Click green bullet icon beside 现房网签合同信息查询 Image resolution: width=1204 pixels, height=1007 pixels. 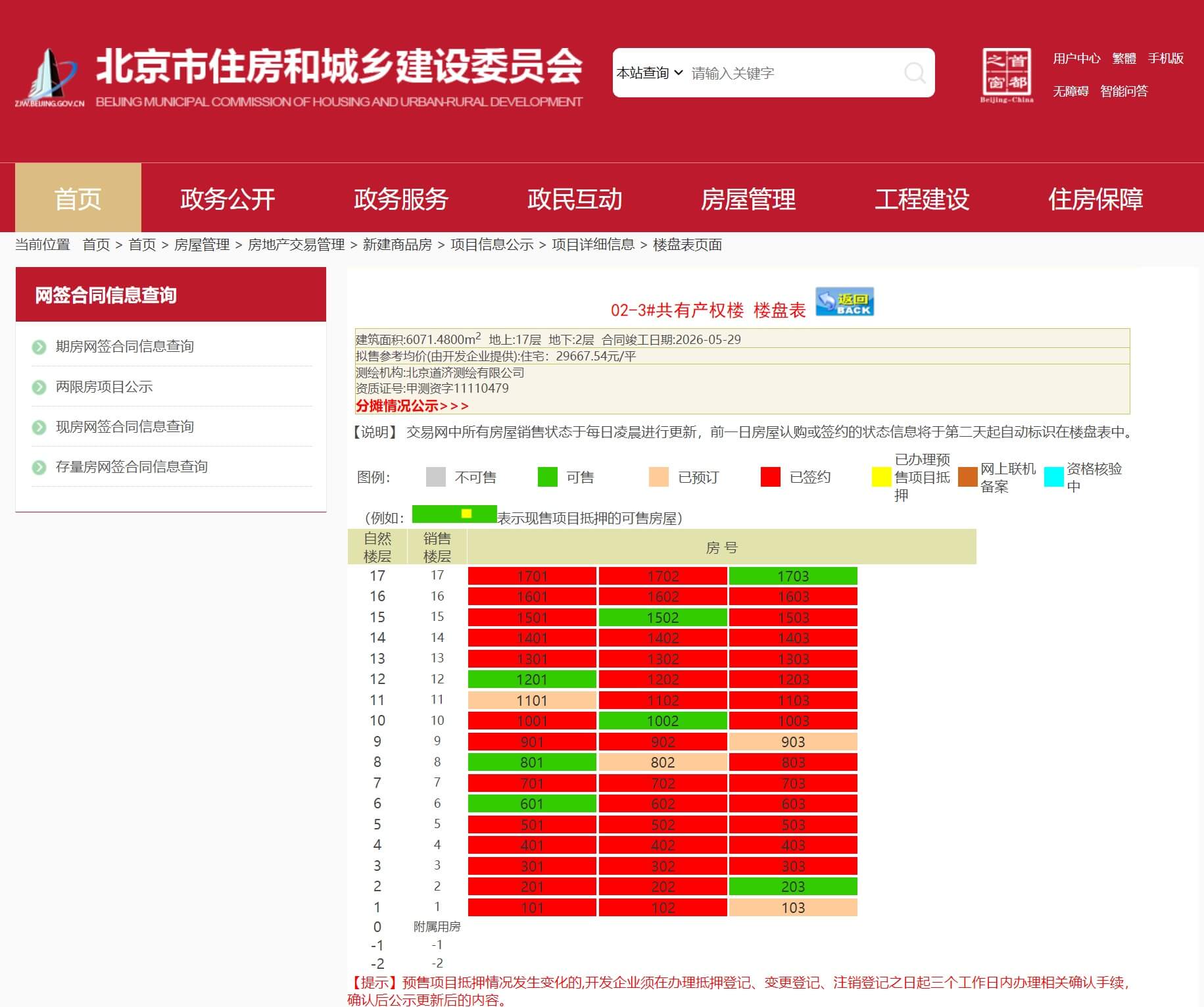click(x=39, y=427)
